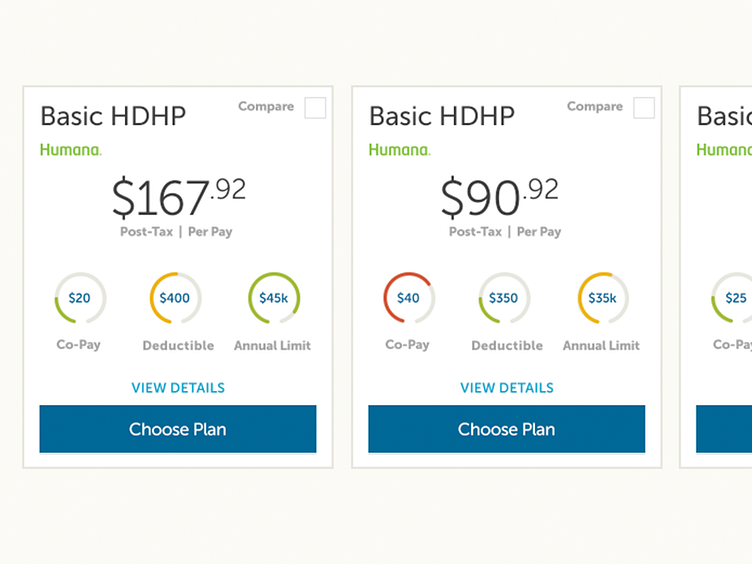The width and height of the screenshot is (752, 564).
Task: Click the $40 Co-Pay circle gauge
Action: click(408, 298)
